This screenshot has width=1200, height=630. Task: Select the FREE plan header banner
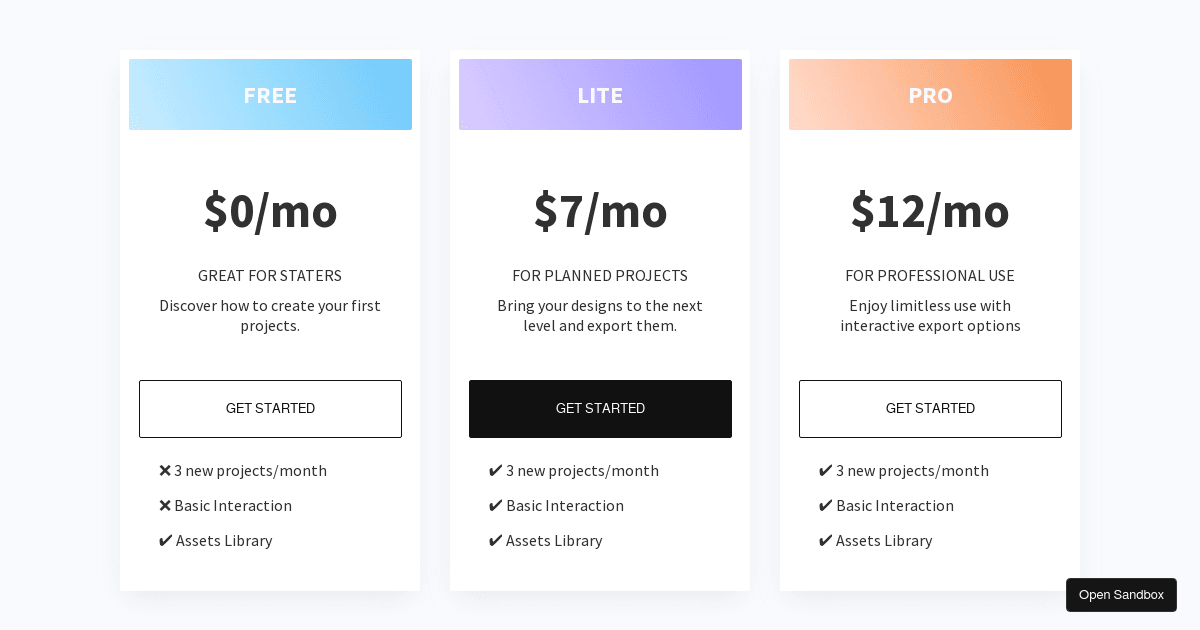tap(270, 94)
